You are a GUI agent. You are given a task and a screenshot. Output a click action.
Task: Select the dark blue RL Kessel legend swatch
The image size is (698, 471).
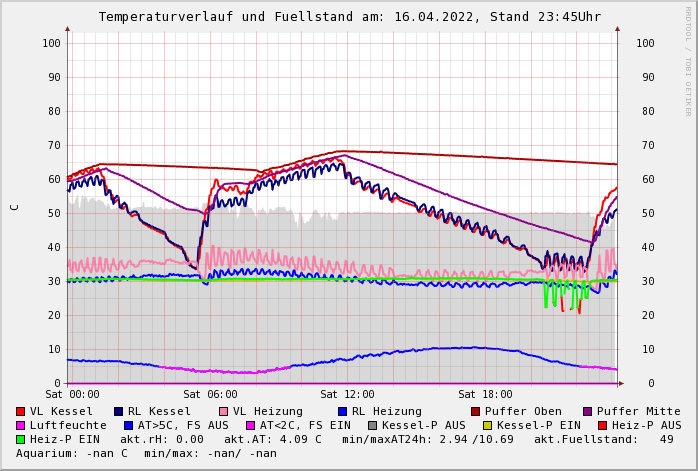click(x=119, y=411)
